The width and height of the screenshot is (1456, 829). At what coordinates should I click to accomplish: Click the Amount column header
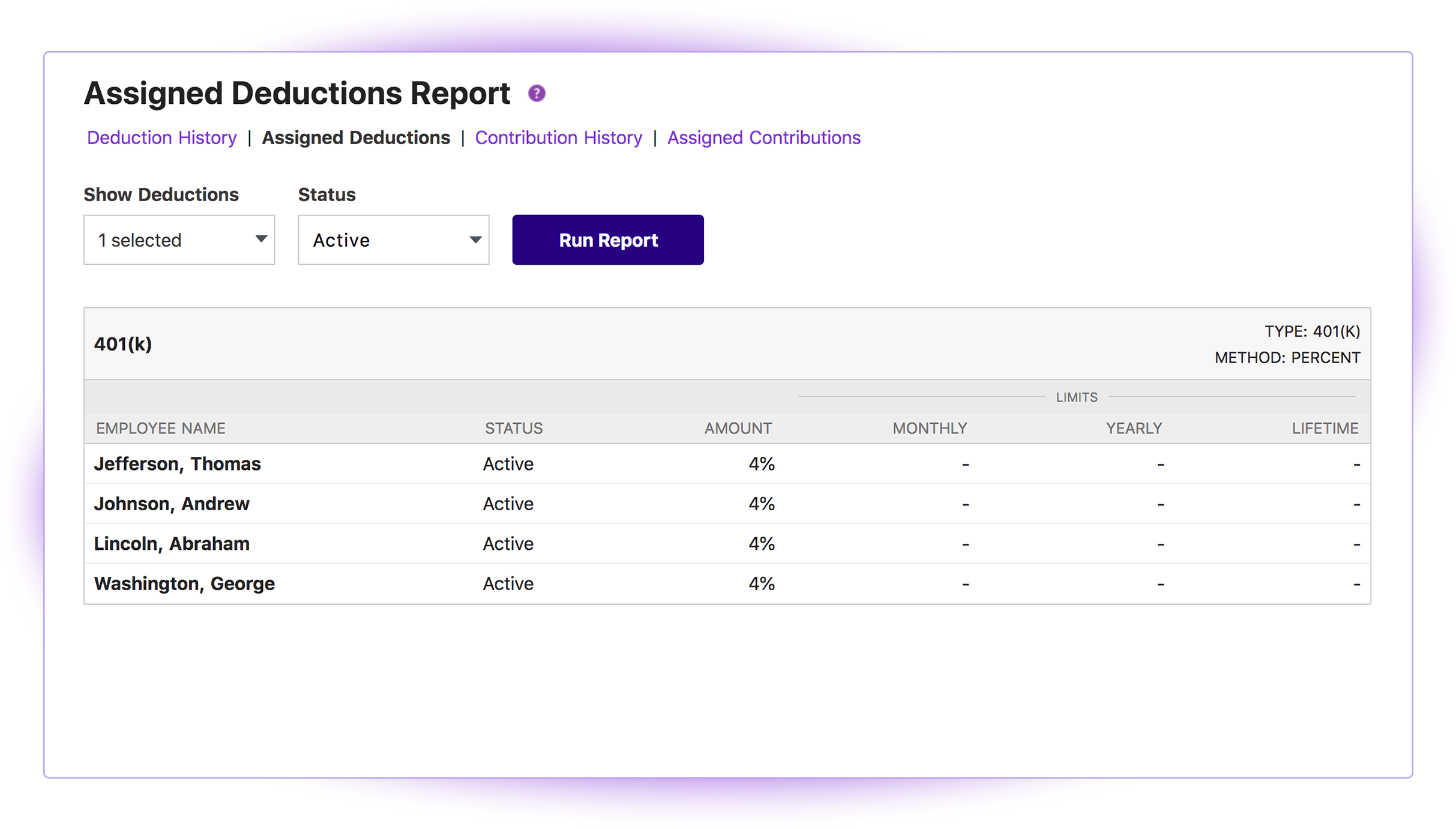pyautogui.click(x=738, y=428)
